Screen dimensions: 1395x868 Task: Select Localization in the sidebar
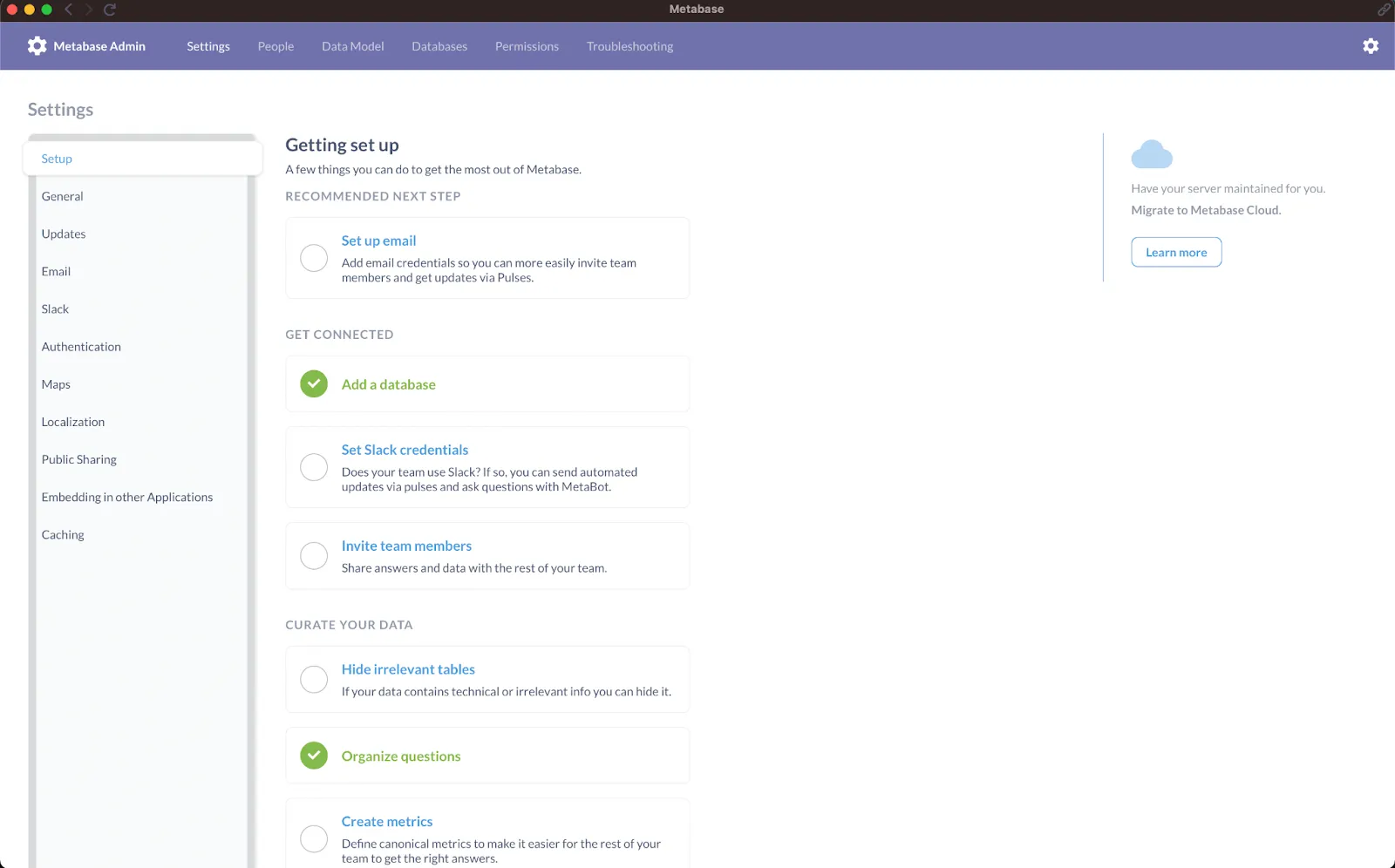pos(73,422)
